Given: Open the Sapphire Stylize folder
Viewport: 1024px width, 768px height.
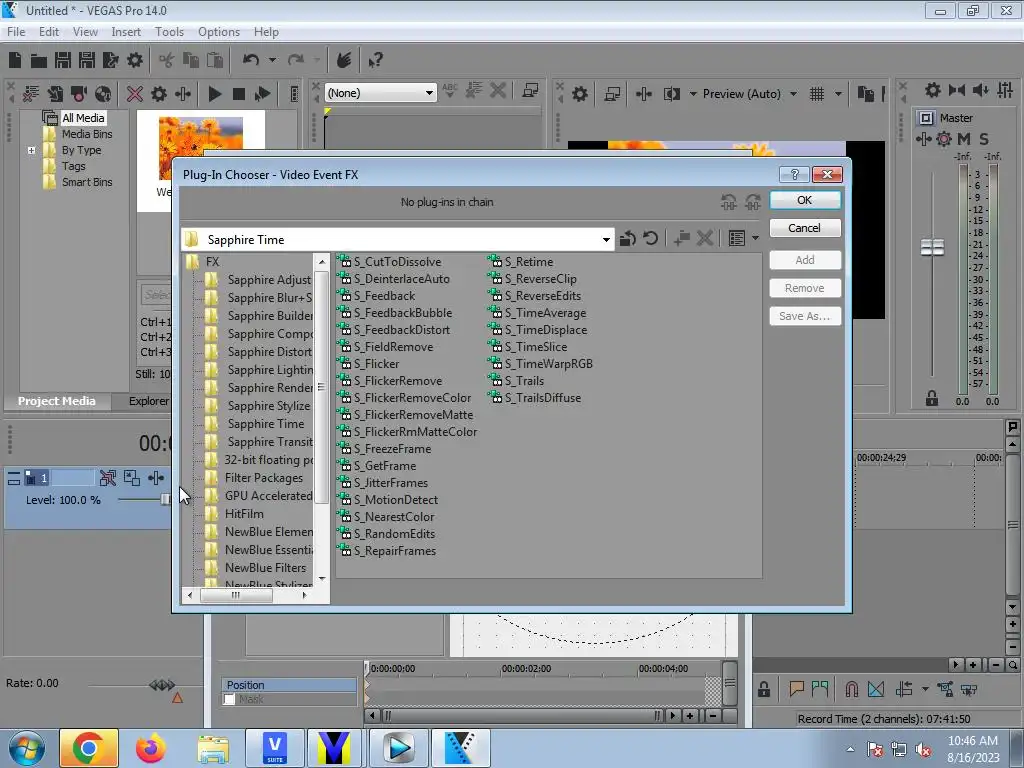Looking at the screenshot, I should tap(268, 406).
